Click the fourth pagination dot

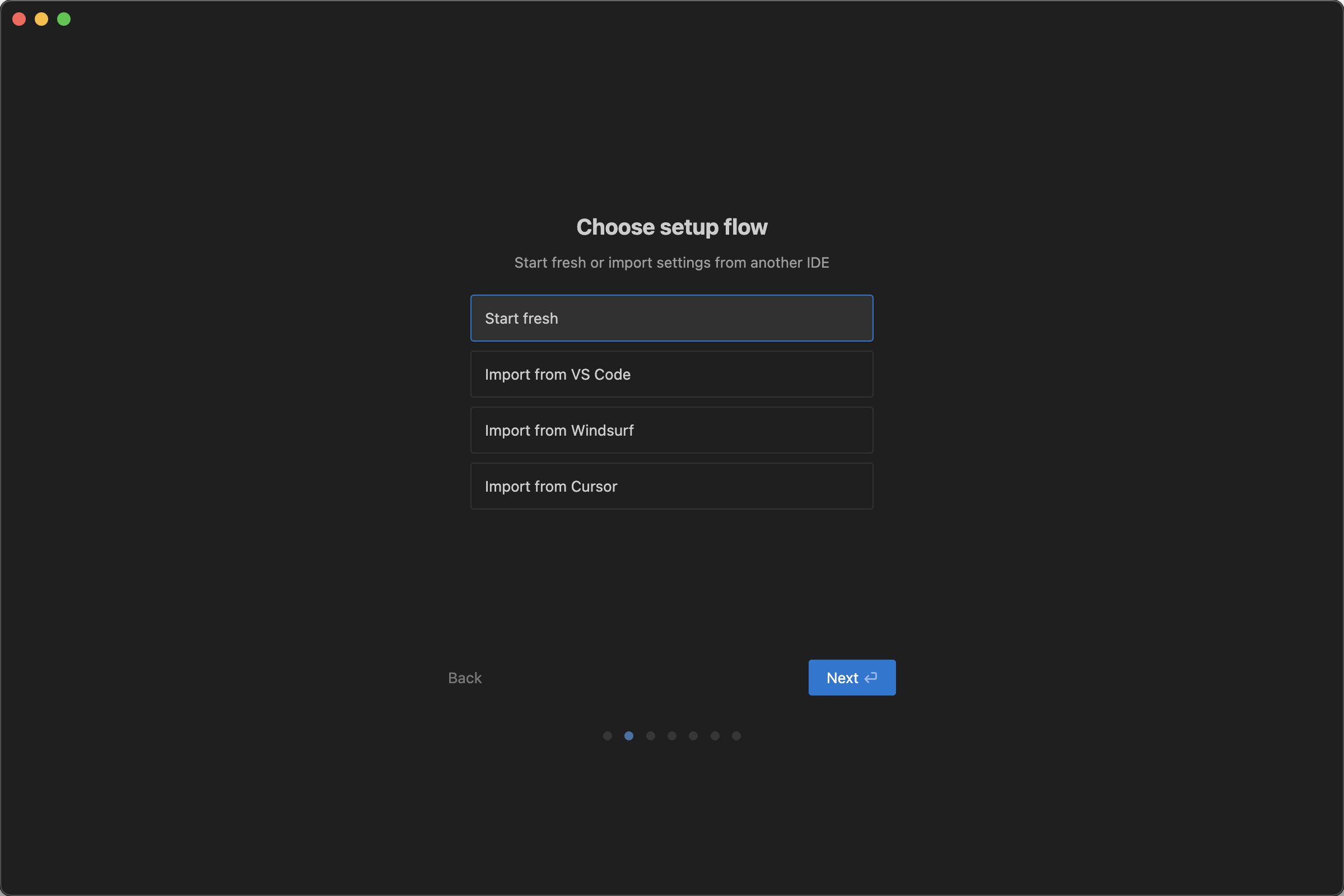[672, 736]
